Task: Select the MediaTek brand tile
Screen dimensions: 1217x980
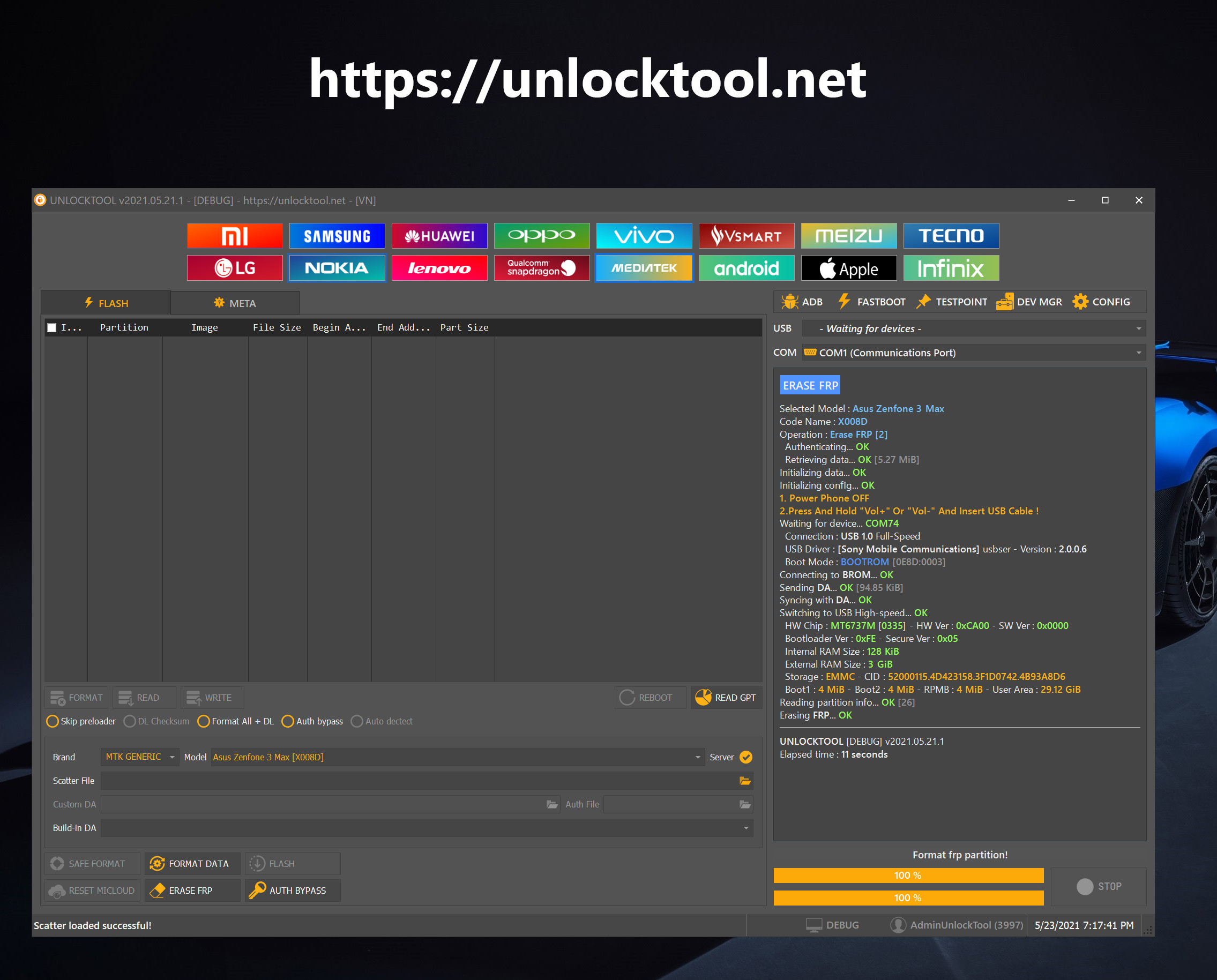Action: point(644,268)
